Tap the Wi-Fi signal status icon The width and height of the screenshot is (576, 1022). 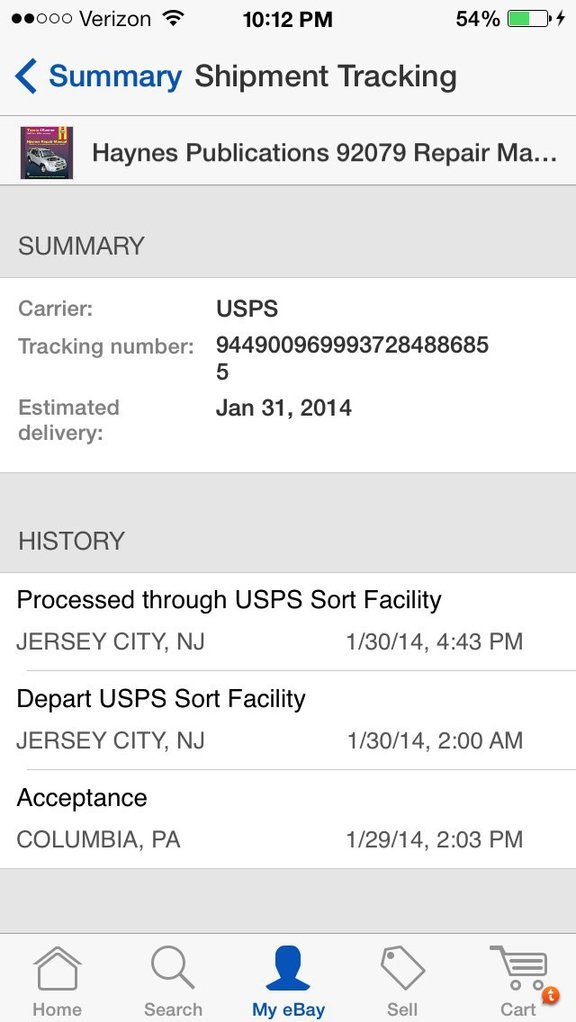(172, 18)
